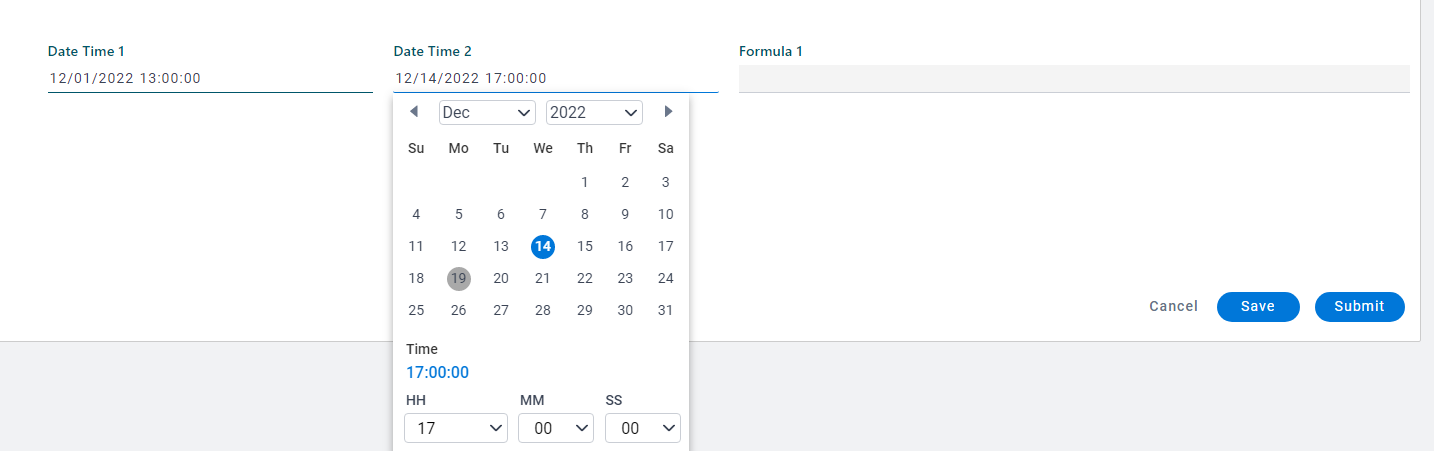Image resolution: width=1434 pixels, height=451 pixels.
Task: Pick day 25 in the calendar
Action: [416, 310]
